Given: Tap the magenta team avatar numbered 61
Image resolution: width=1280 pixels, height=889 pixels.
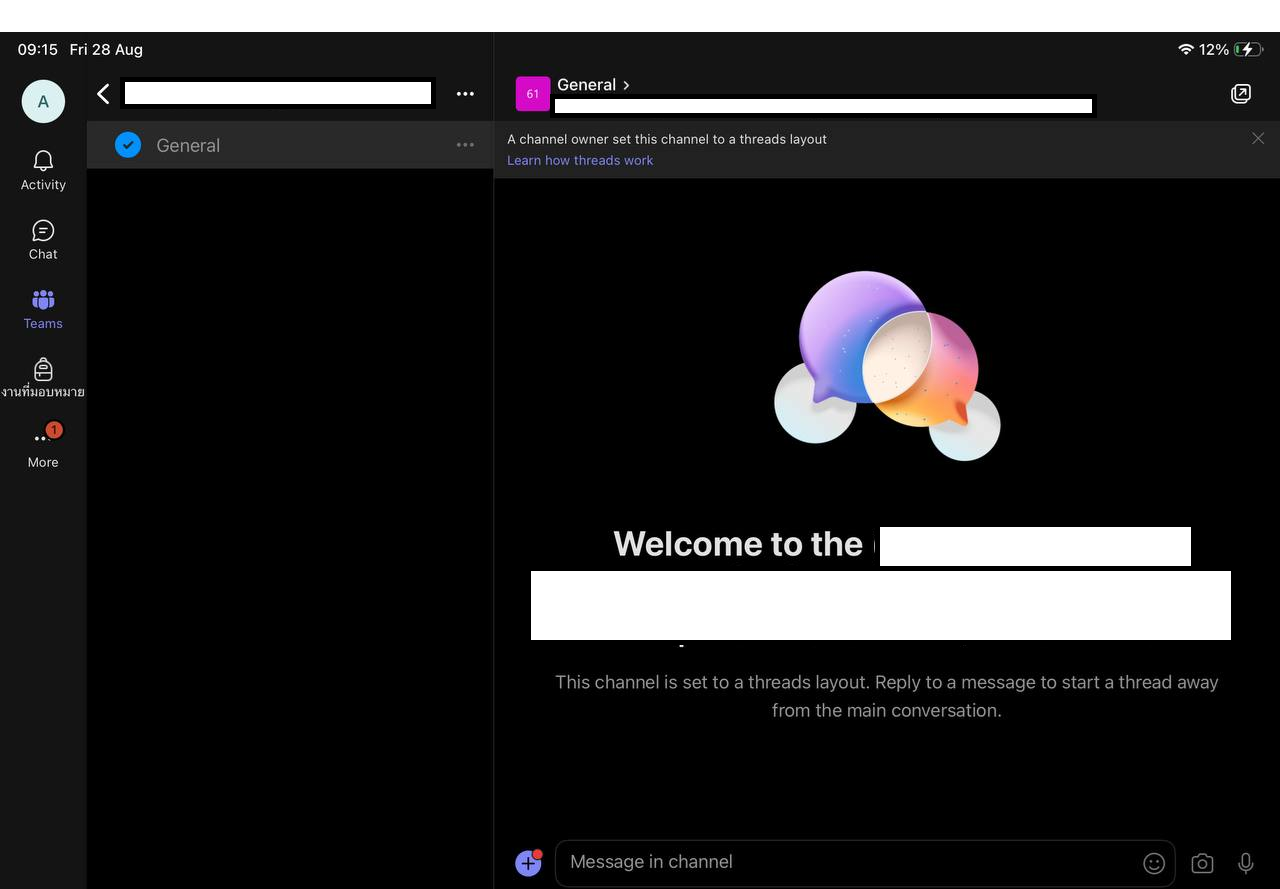Looking at the screenshot, I should [x=533, y=94].
